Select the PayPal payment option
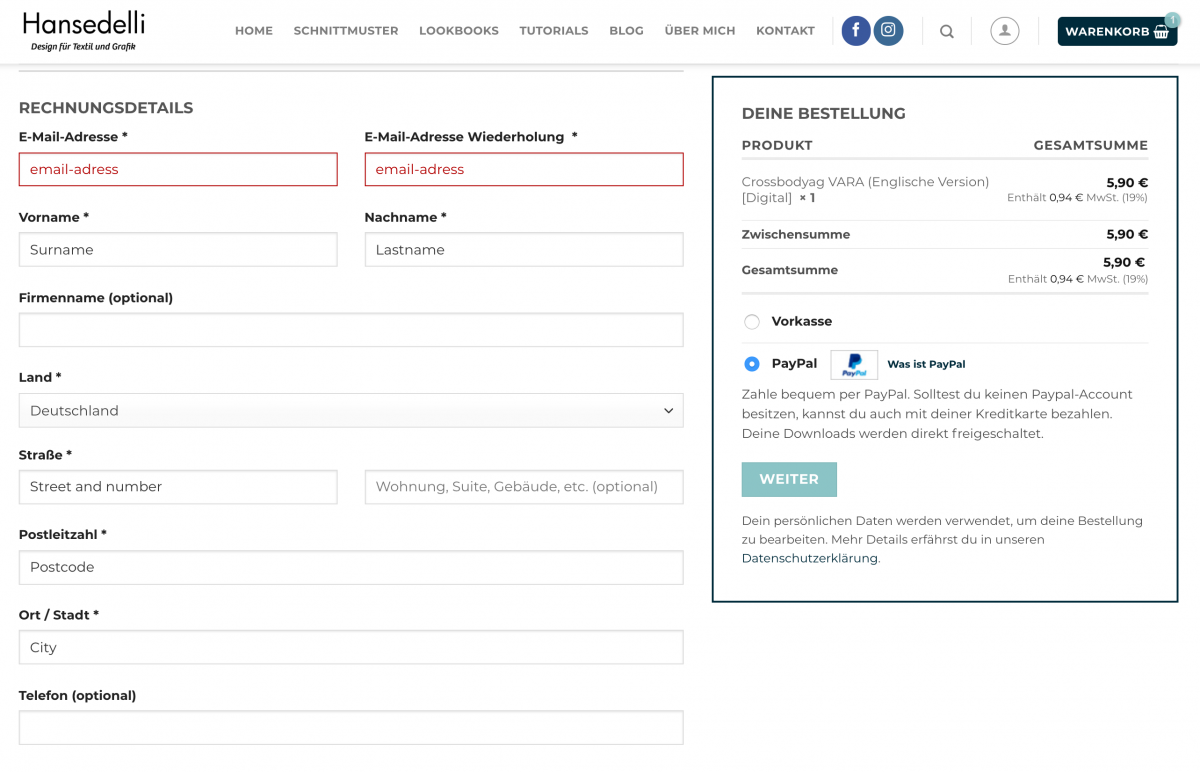The width and height of the screenshot is (1200, 772). 752,364
